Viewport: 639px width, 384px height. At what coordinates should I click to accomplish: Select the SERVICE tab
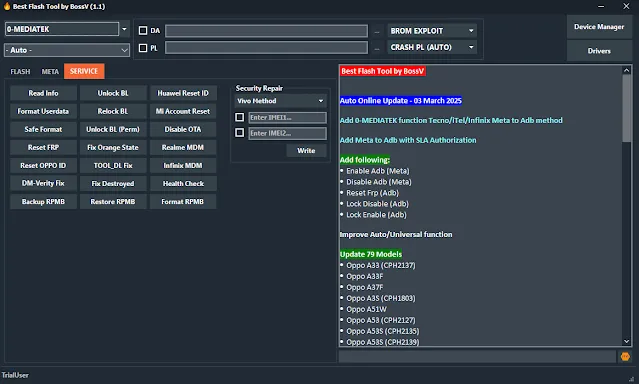pyautogui.click(x=84, y=71)
